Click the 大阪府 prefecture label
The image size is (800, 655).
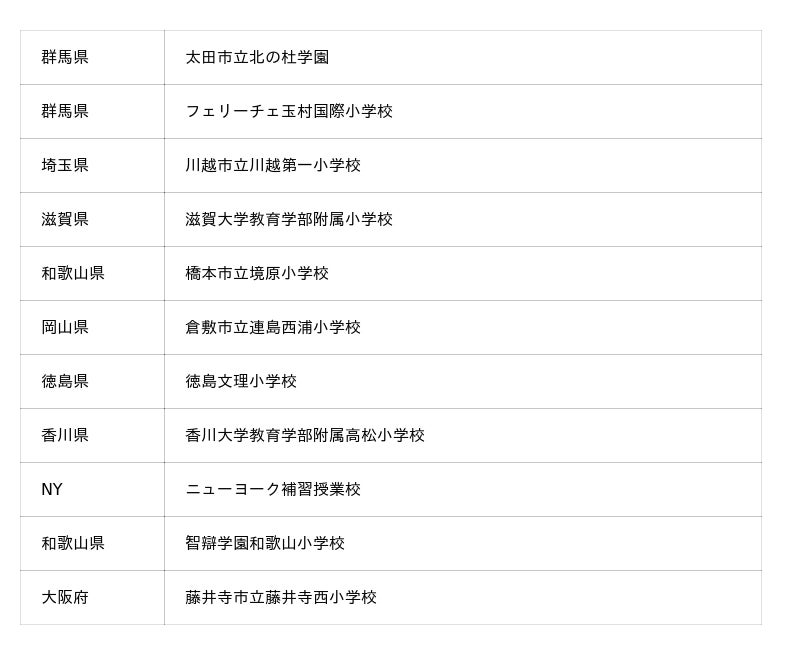pos(65,597)
